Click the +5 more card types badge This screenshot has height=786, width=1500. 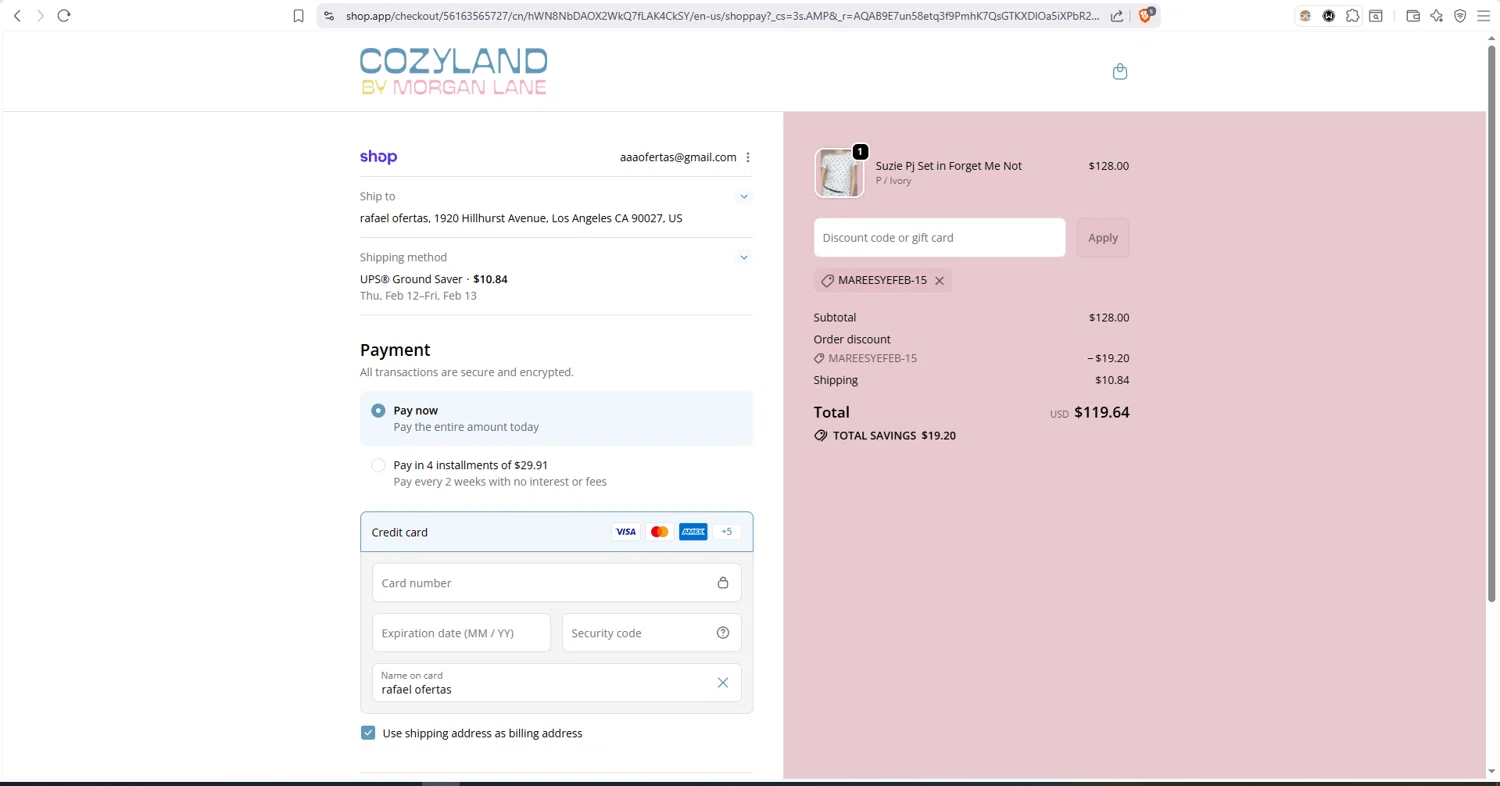727,532
